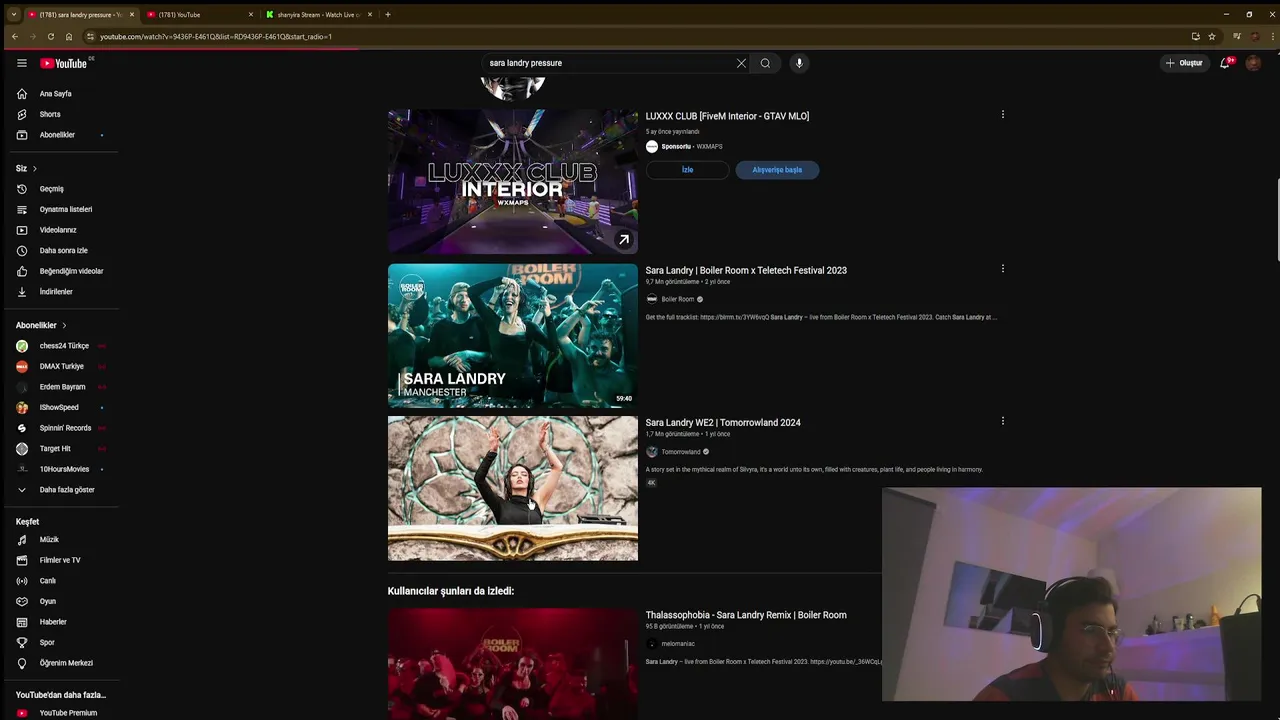The width and height of the screenshot is (1280, 720).
Task: Open a new browser tab
Action: pos(388,14)
